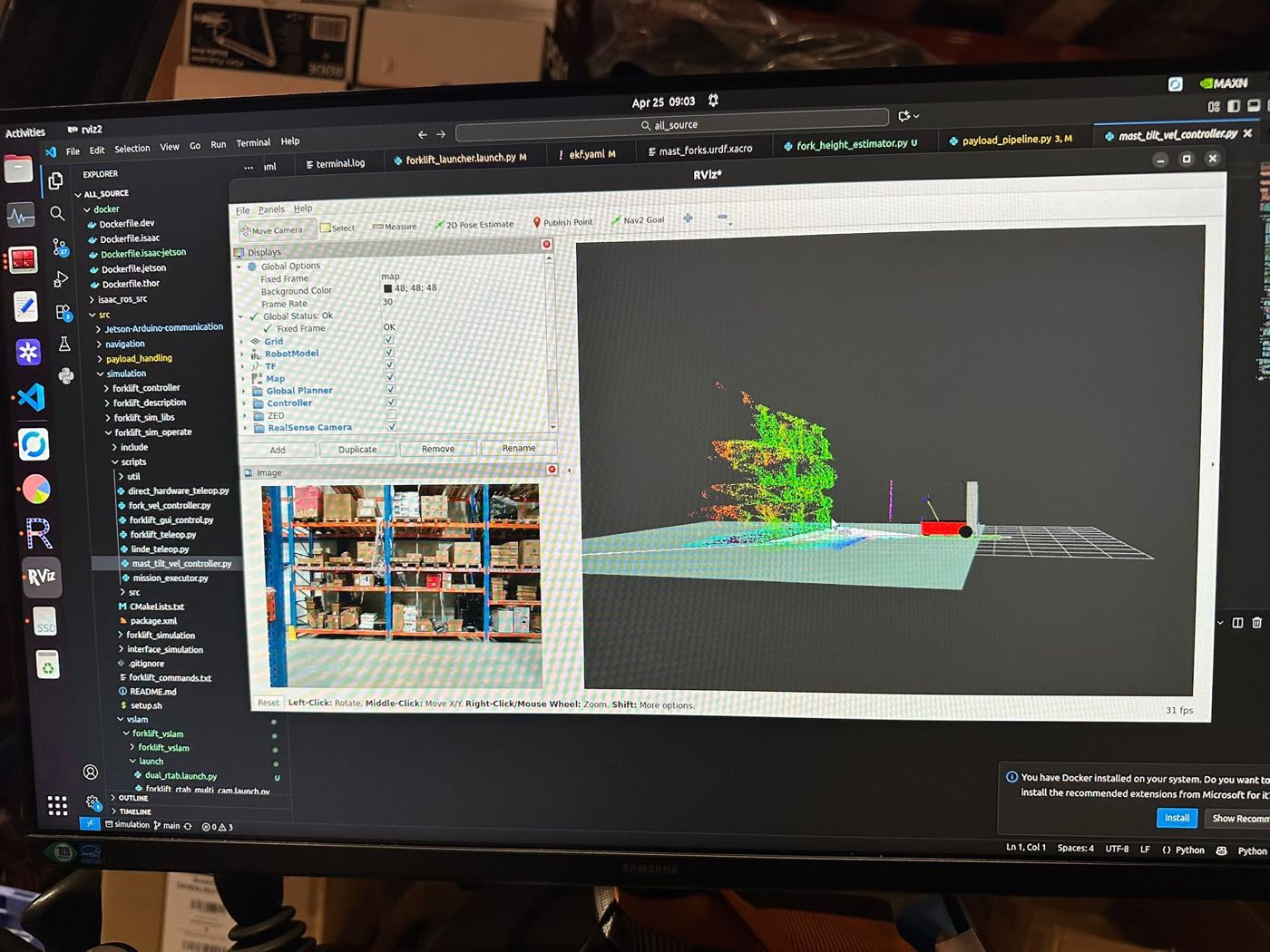
Task: Open Run and Debug view icon
Action: coord(61,278)
